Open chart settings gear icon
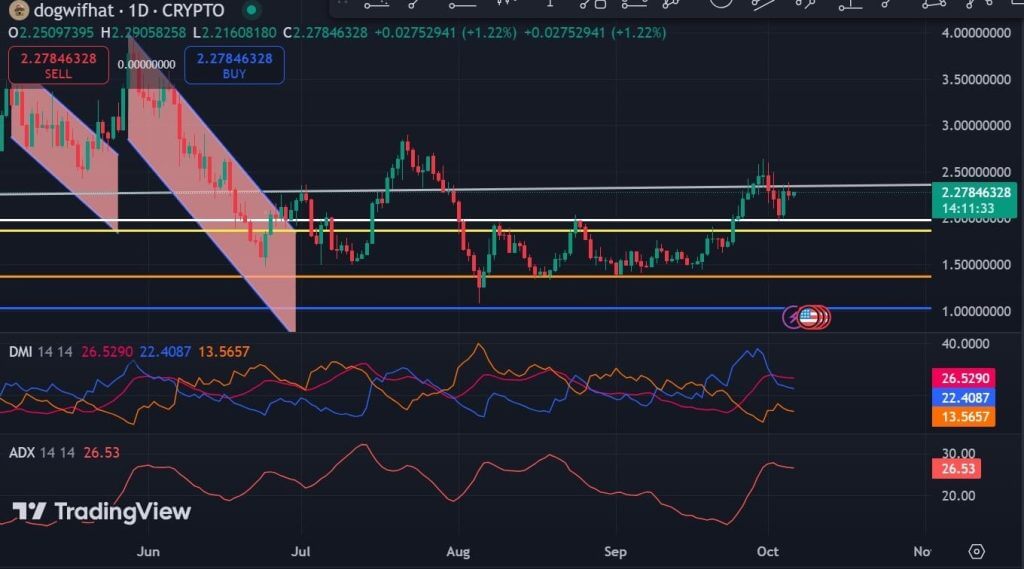The height and width of the screenshot is (569, 1024). [976, 551]
